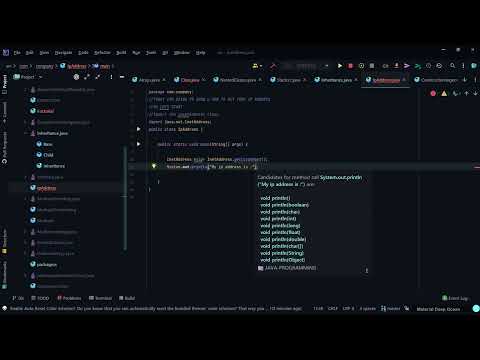Open the View menu
This screenshot has width=480, height=360.
(44, 53)
